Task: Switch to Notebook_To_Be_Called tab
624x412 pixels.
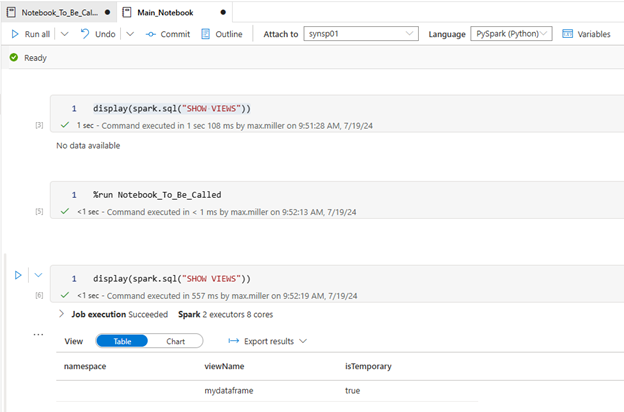Action: tap(59, 12)
